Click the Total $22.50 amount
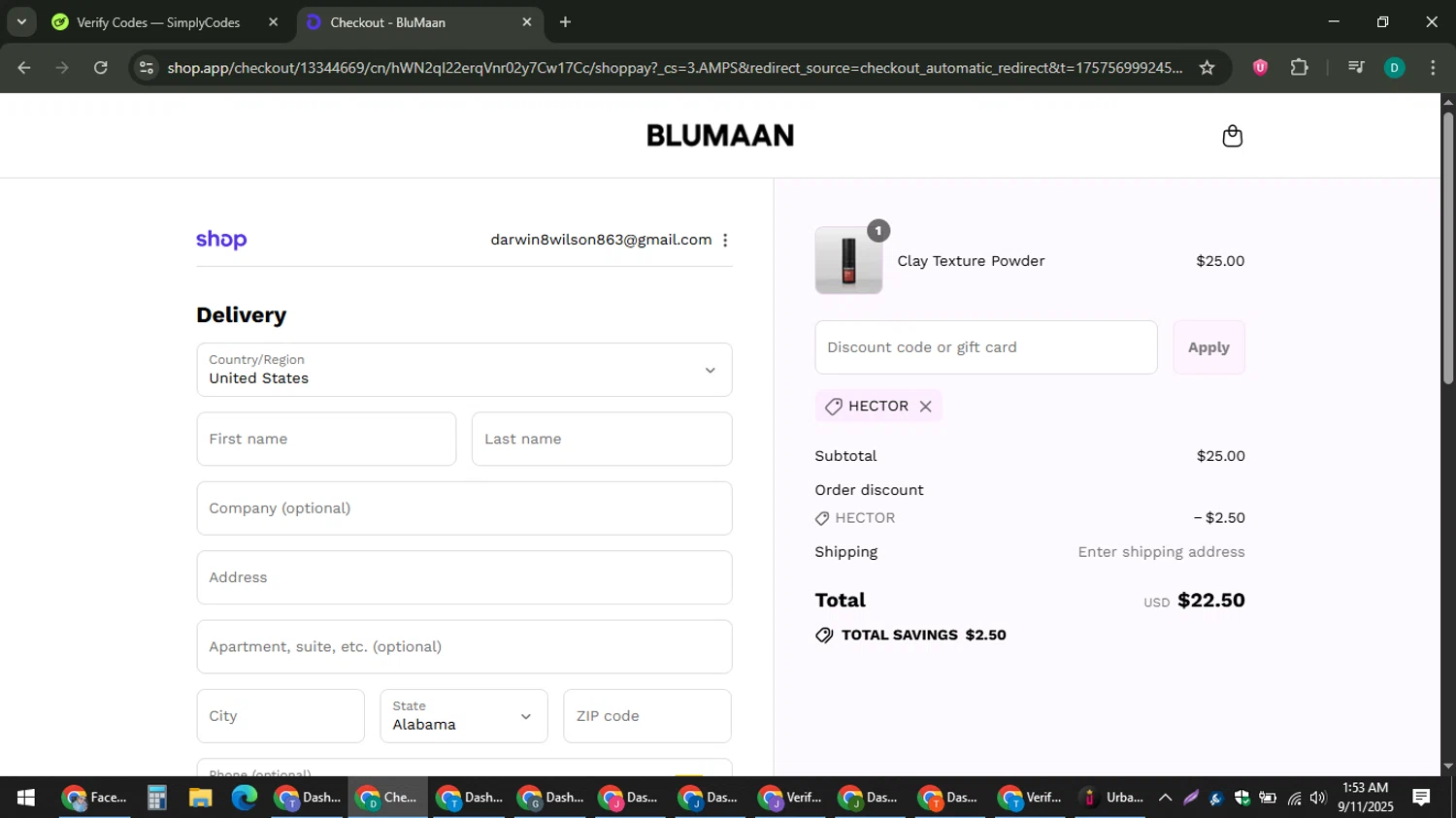This screenshot has width=1456, height=818. [1211, 600]
